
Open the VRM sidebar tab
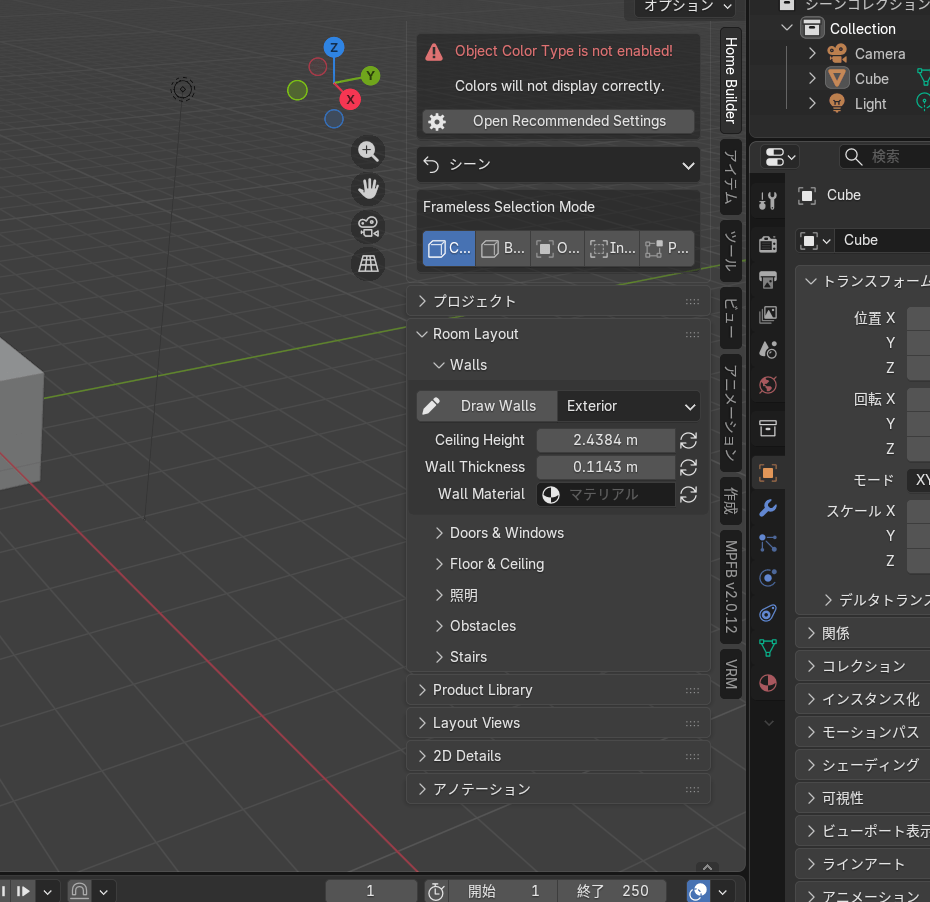(730, 668)
